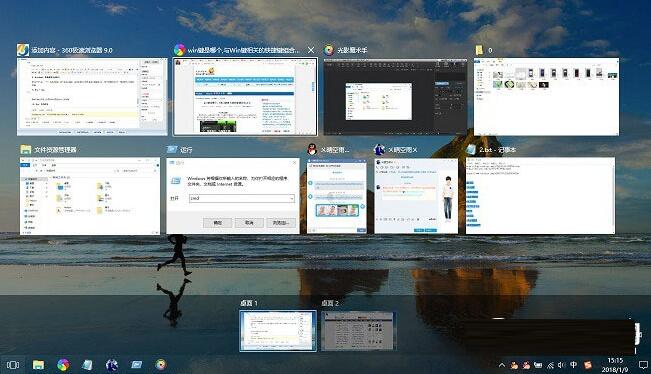The width and height of the screenshot is (651, 374).
Task: Open the Run dialog taskbar icon
Action: click(137, 365)
